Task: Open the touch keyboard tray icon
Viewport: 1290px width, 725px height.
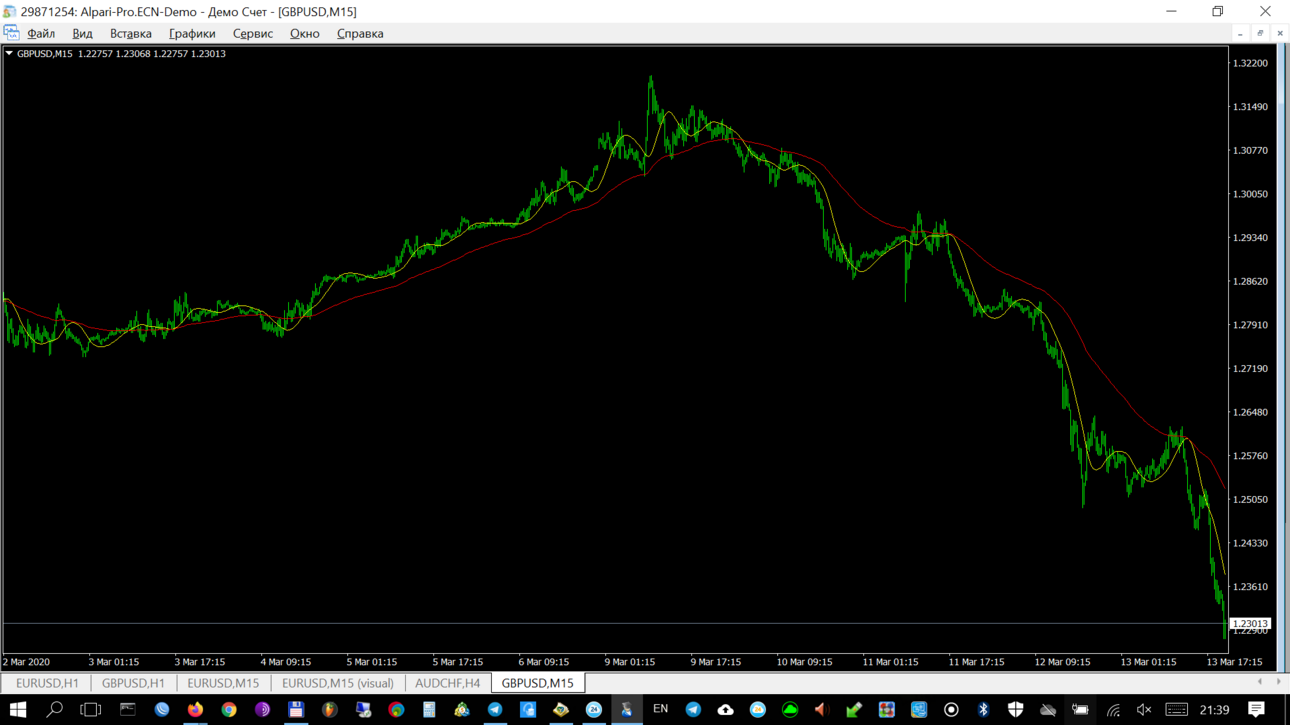Action: click(1177, 710)
